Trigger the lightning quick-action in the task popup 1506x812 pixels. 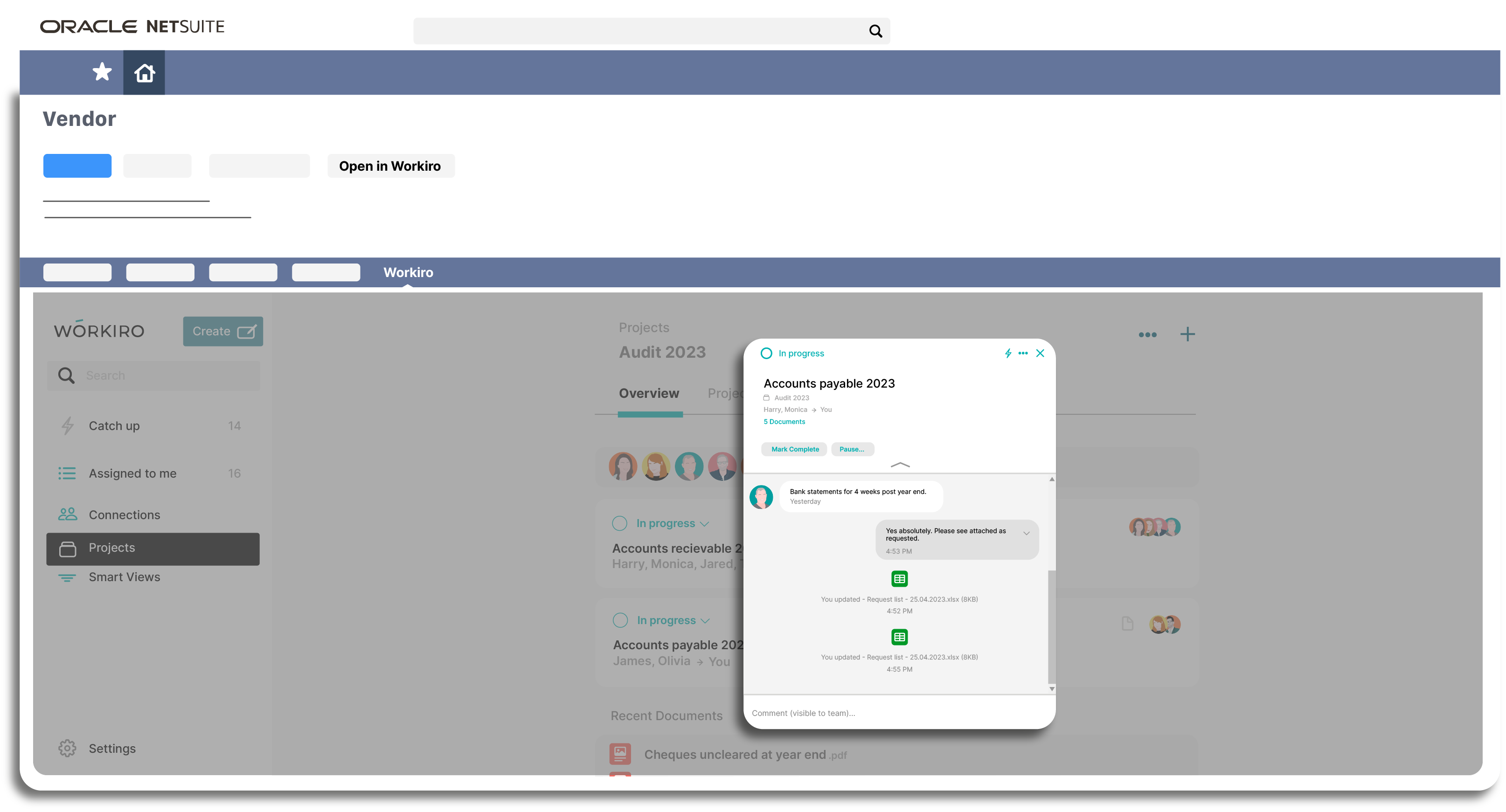click(x=1007, y=353)
